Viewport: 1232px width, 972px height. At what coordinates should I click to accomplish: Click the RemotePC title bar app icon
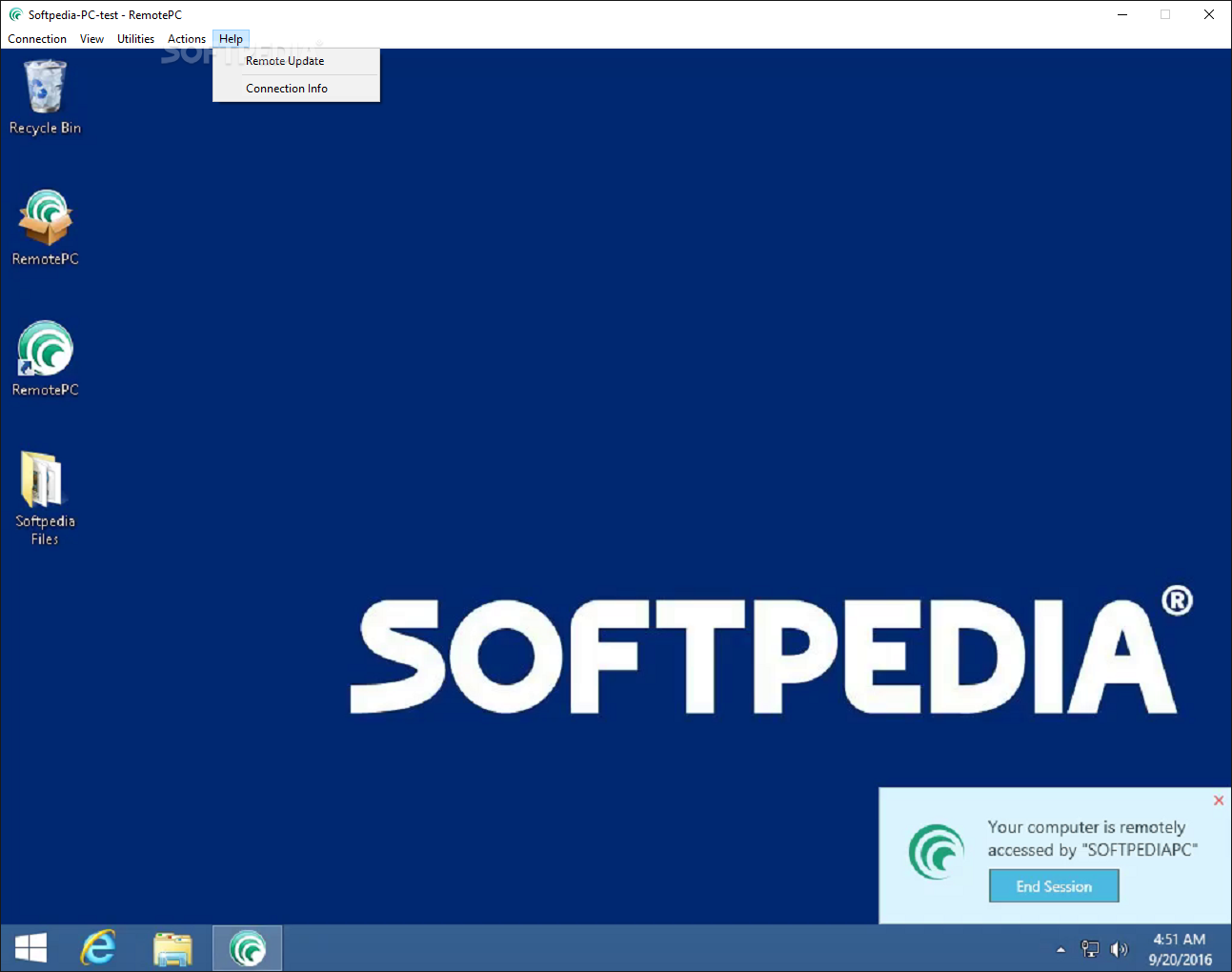(x=15, y=14)
